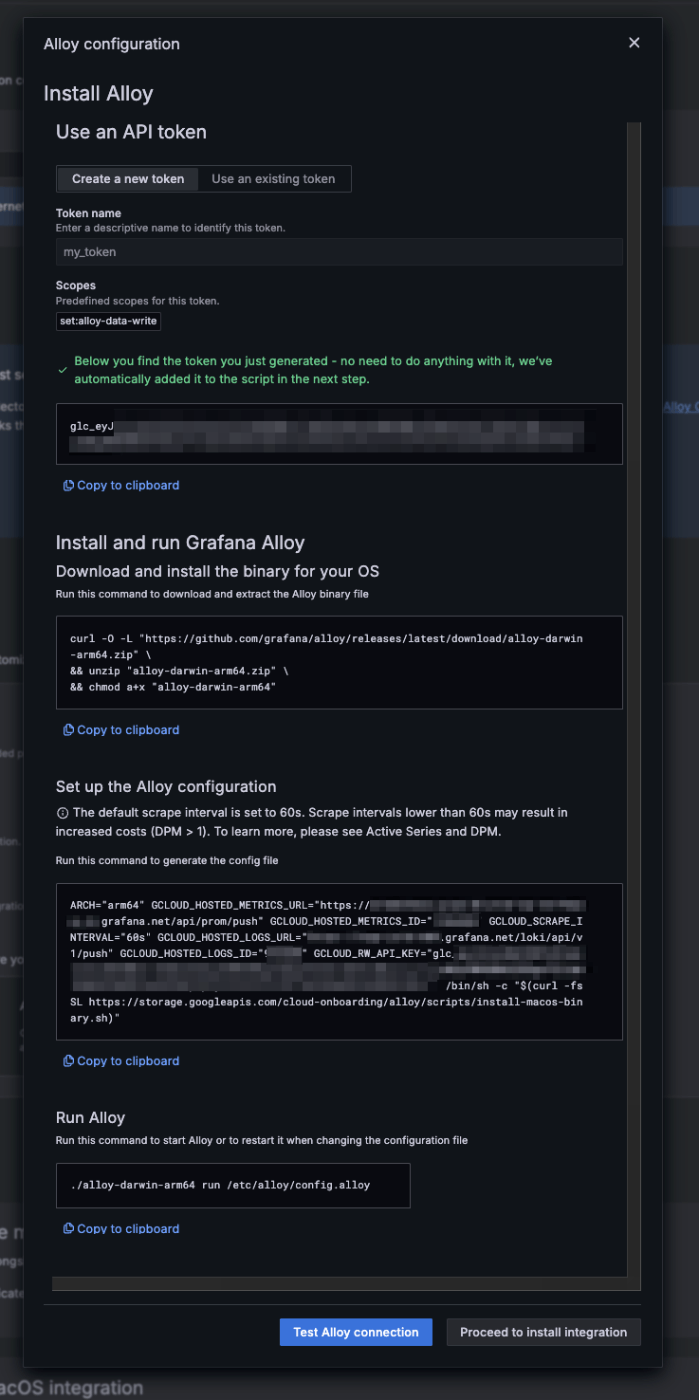
Task: Click the ./alloy-darwin-arm64 run command block
Action: coord(233,1185)
